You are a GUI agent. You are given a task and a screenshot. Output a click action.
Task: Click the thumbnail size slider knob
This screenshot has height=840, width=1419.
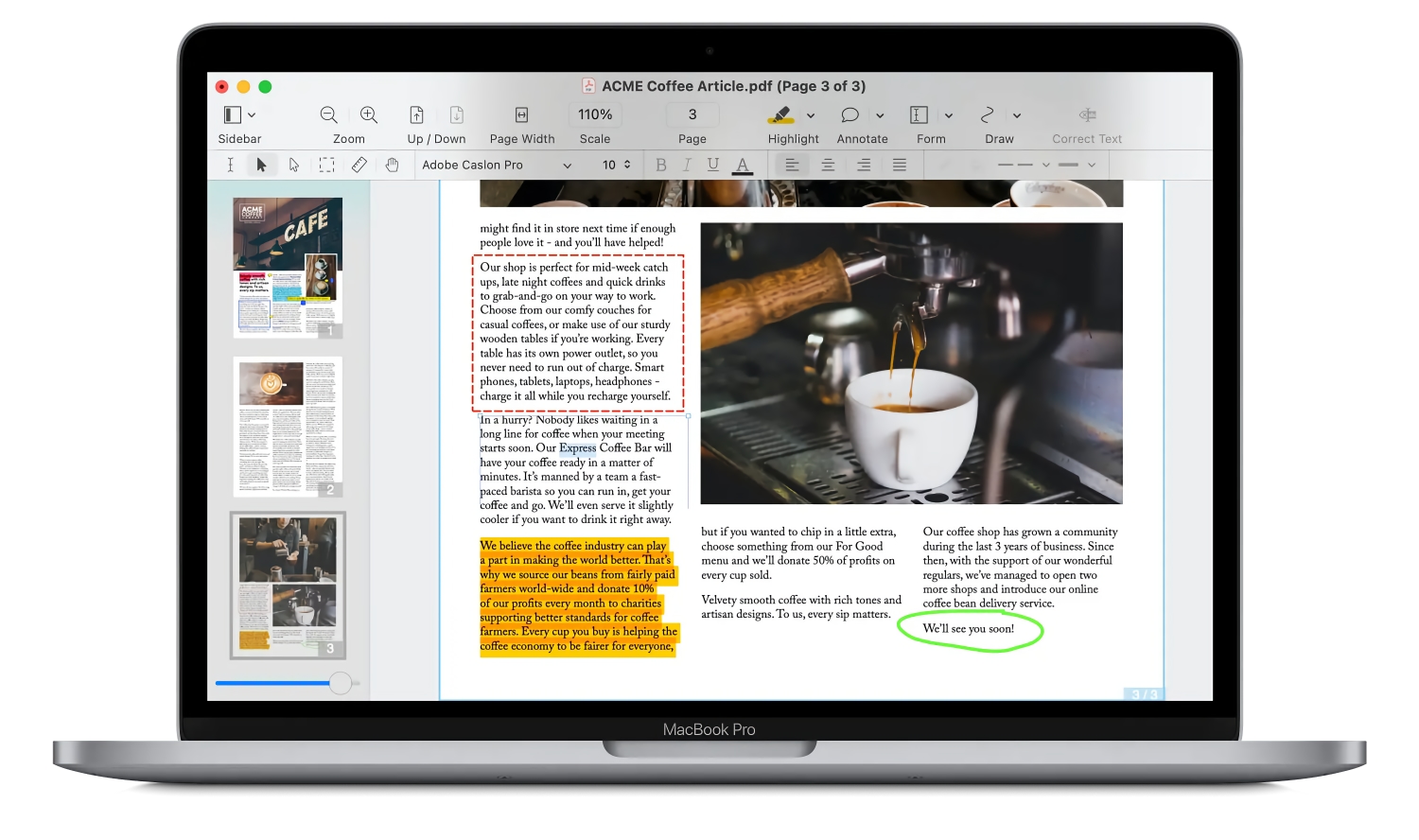(x=341, y=683)
